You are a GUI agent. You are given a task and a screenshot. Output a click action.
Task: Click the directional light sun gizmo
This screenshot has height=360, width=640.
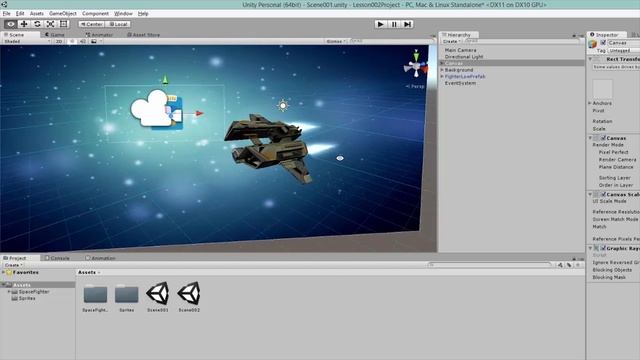282,106
